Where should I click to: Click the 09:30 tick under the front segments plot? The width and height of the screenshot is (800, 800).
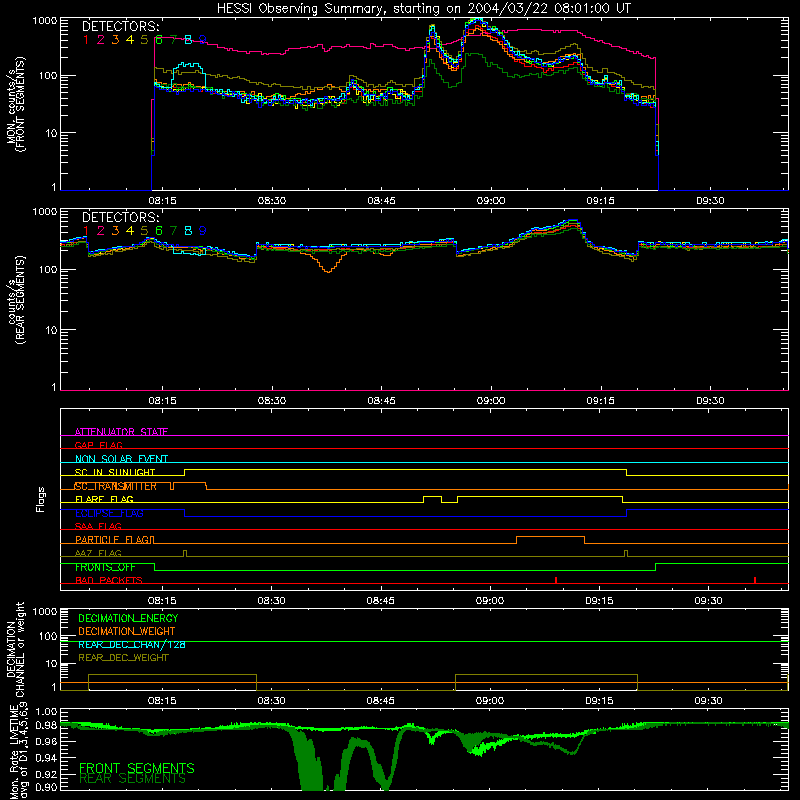[x=710, y=201]
